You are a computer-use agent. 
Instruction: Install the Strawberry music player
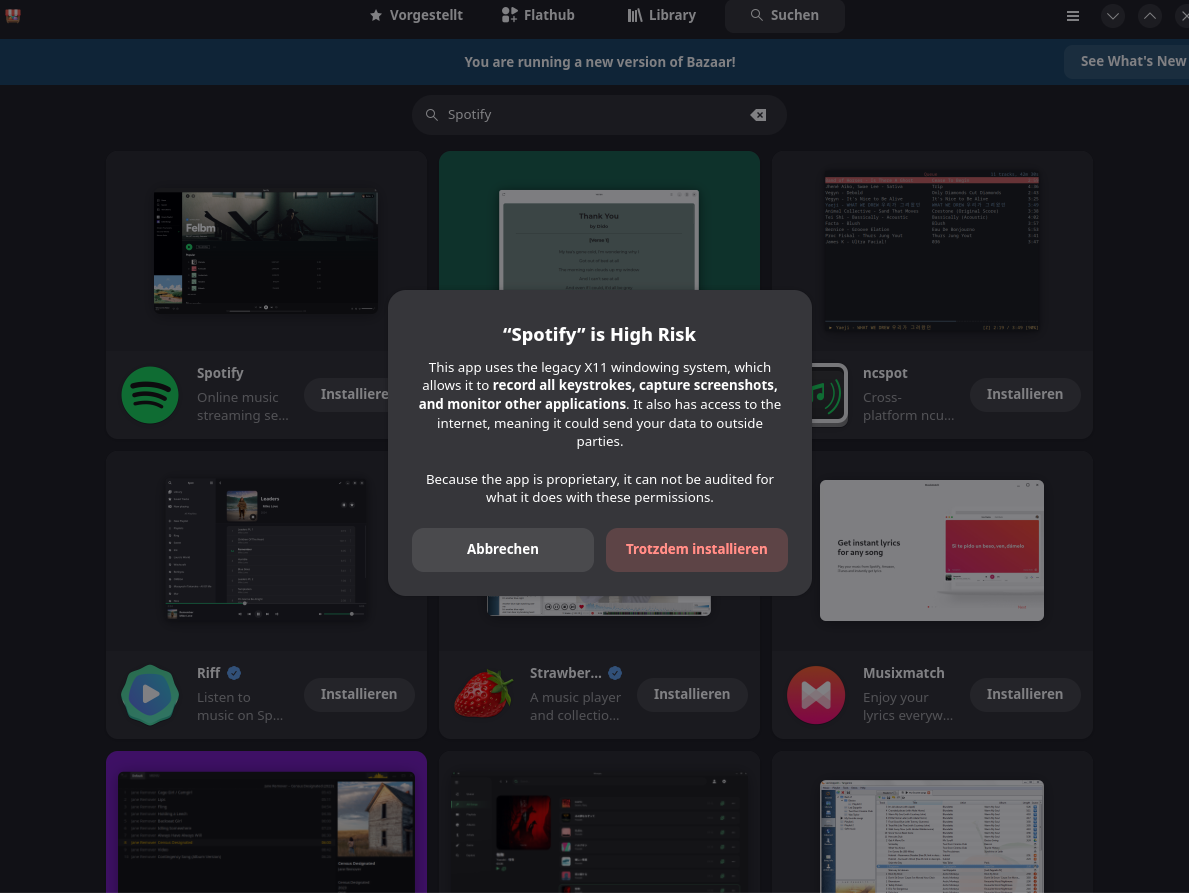[692, 694]
